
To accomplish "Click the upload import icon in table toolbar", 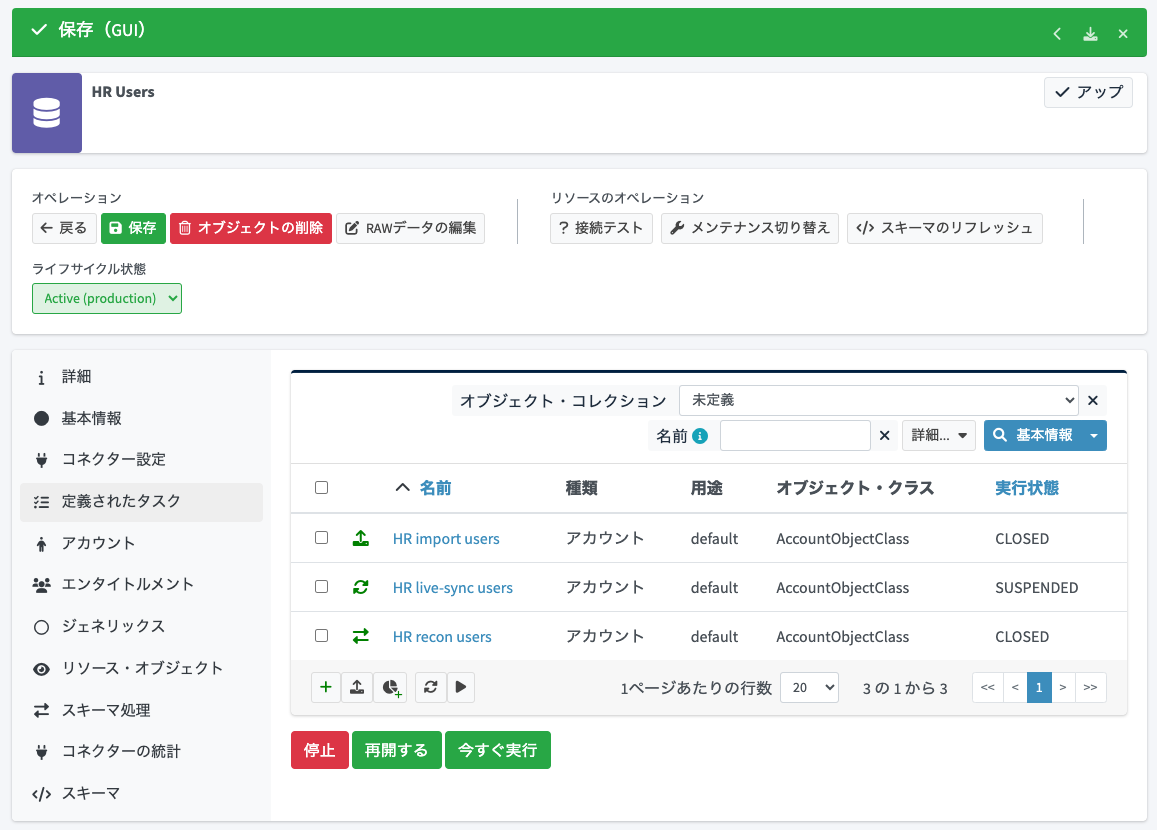I will click(356, 688).
